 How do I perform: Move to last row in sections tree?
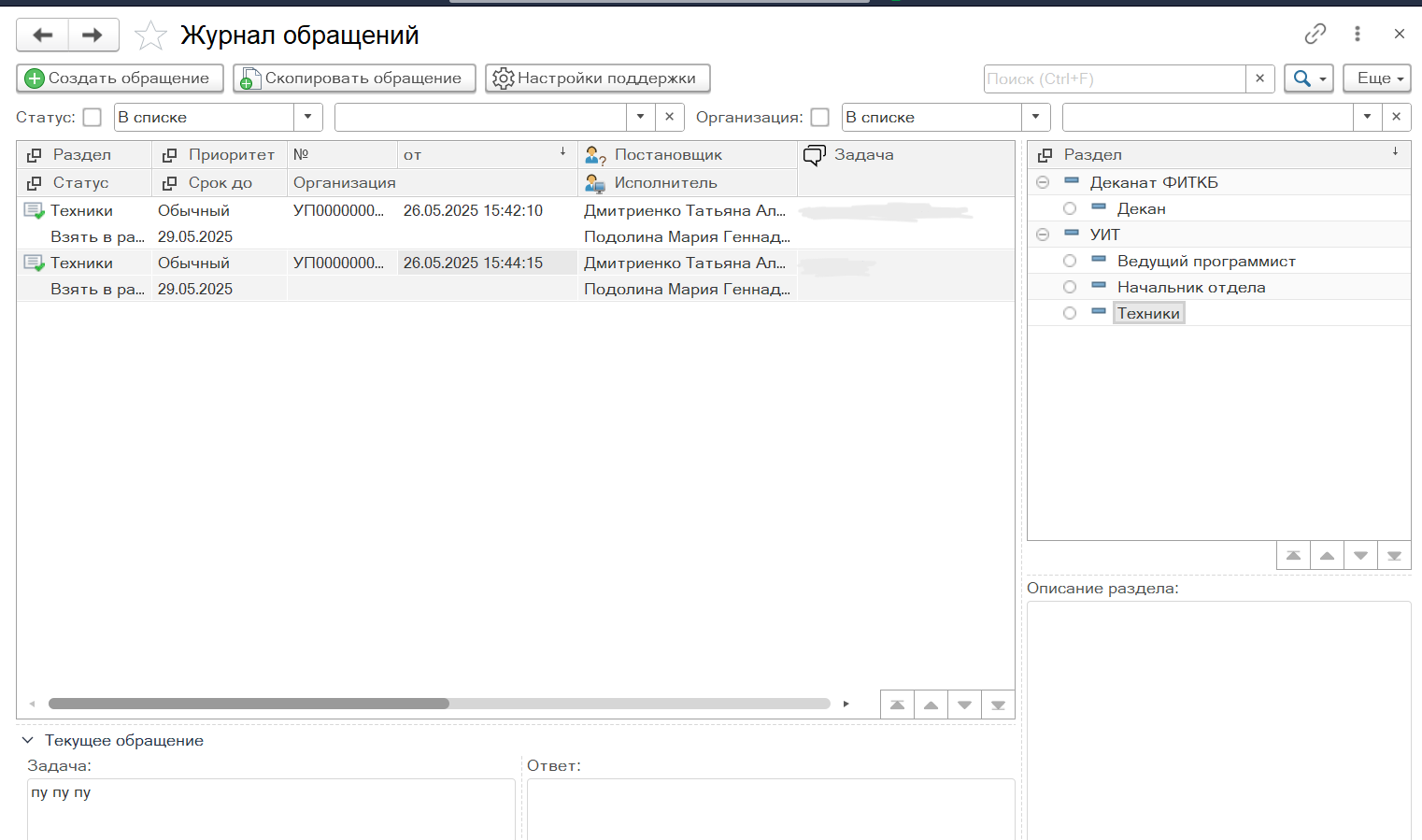(1394, 556)
